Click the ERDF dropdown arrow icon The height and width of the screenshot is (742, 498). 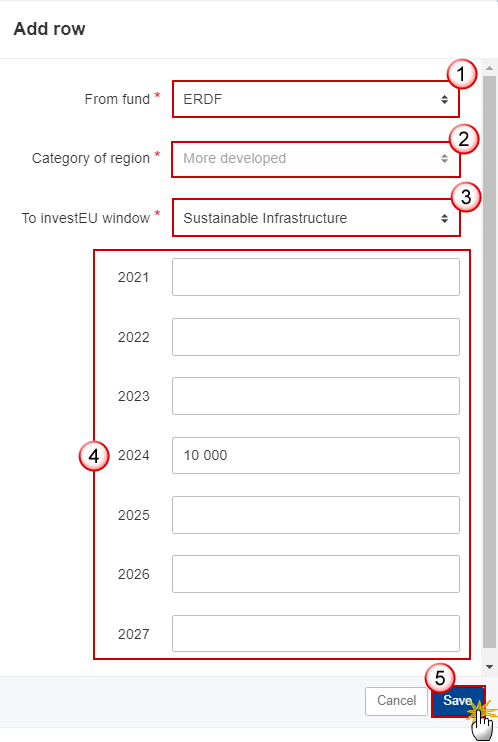(x=444, y=99)
